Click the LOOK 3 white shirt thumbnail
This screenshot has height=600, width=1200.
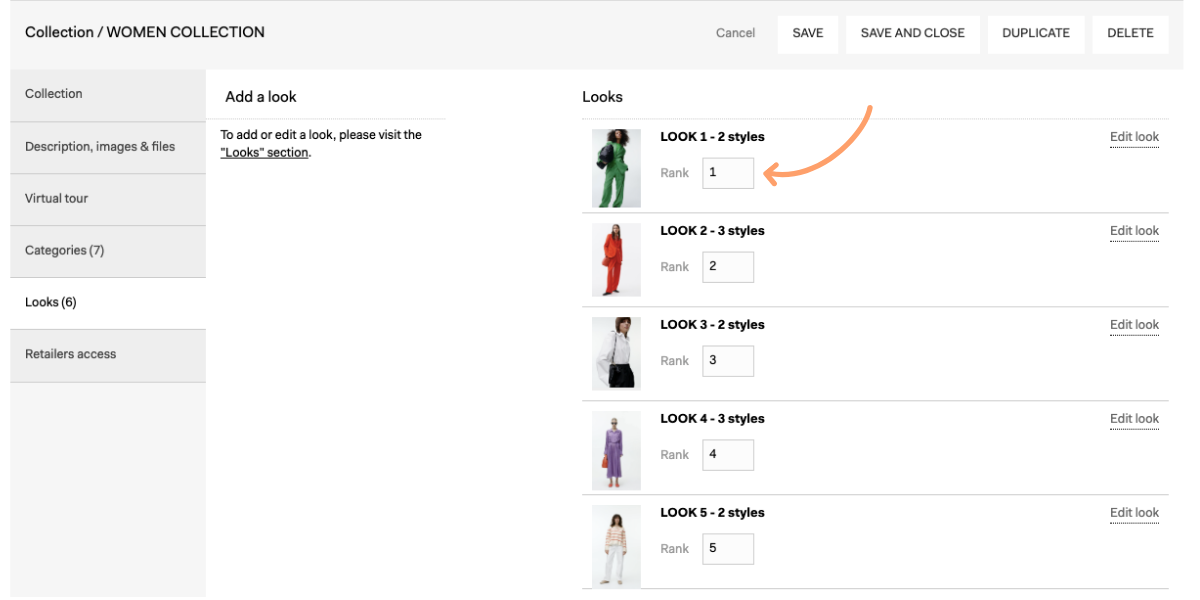(616, 353)
